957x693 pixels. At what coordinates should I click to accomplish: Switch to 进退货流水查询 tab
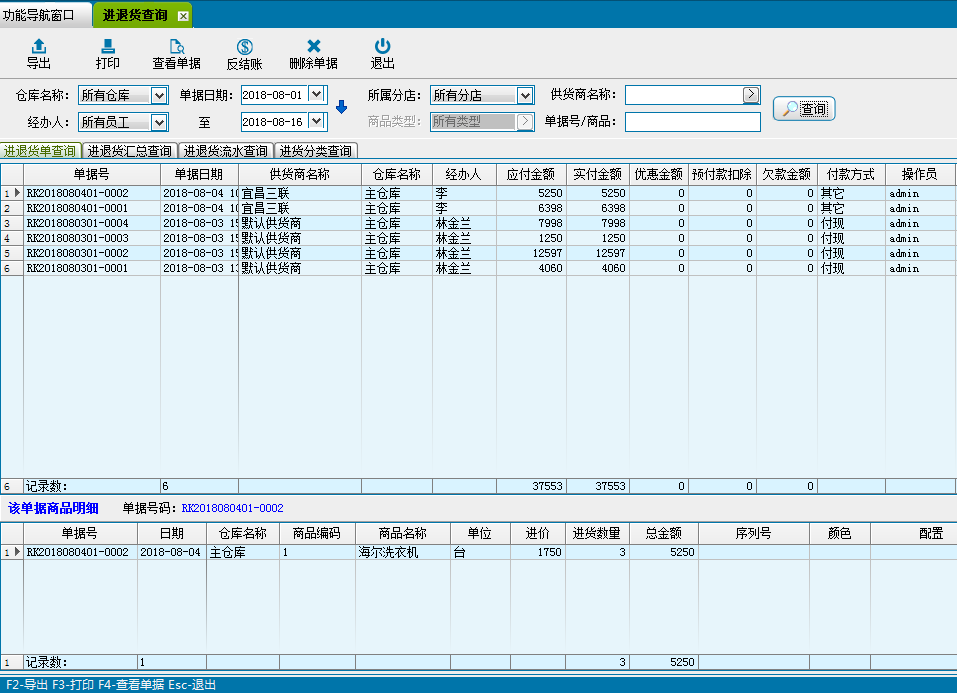pyautogui.click(x=225, y=152)
